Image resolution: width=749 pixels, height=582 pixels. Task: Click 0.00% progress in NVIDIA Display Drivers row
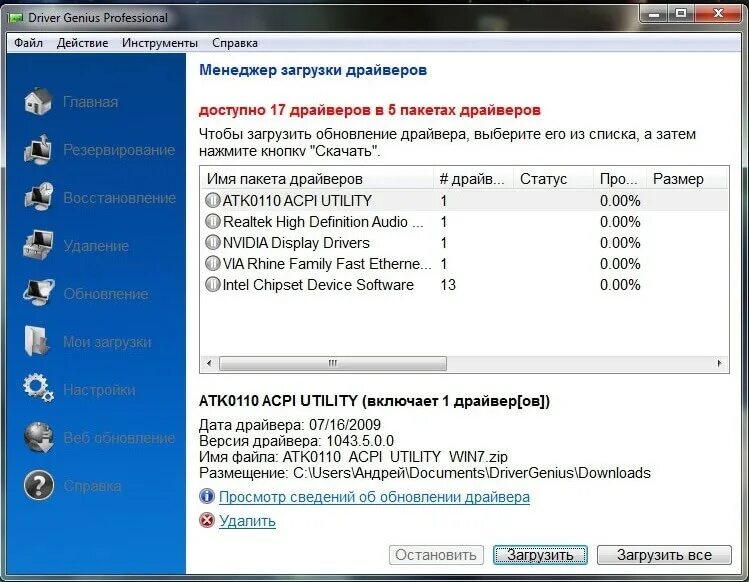[620, 243]
